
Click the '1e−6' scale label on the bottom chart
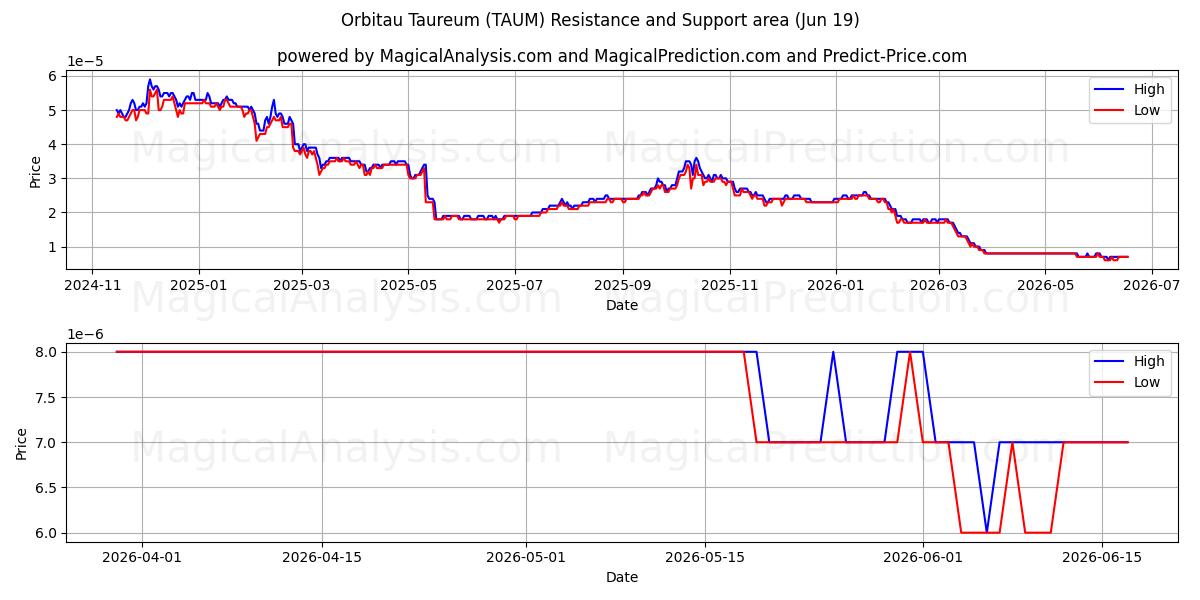(x=85, y=333)
